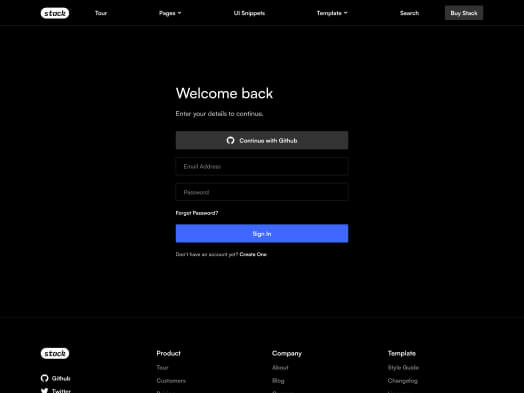Expand the Template dropdown in the navigation

[x=332, y=13]
